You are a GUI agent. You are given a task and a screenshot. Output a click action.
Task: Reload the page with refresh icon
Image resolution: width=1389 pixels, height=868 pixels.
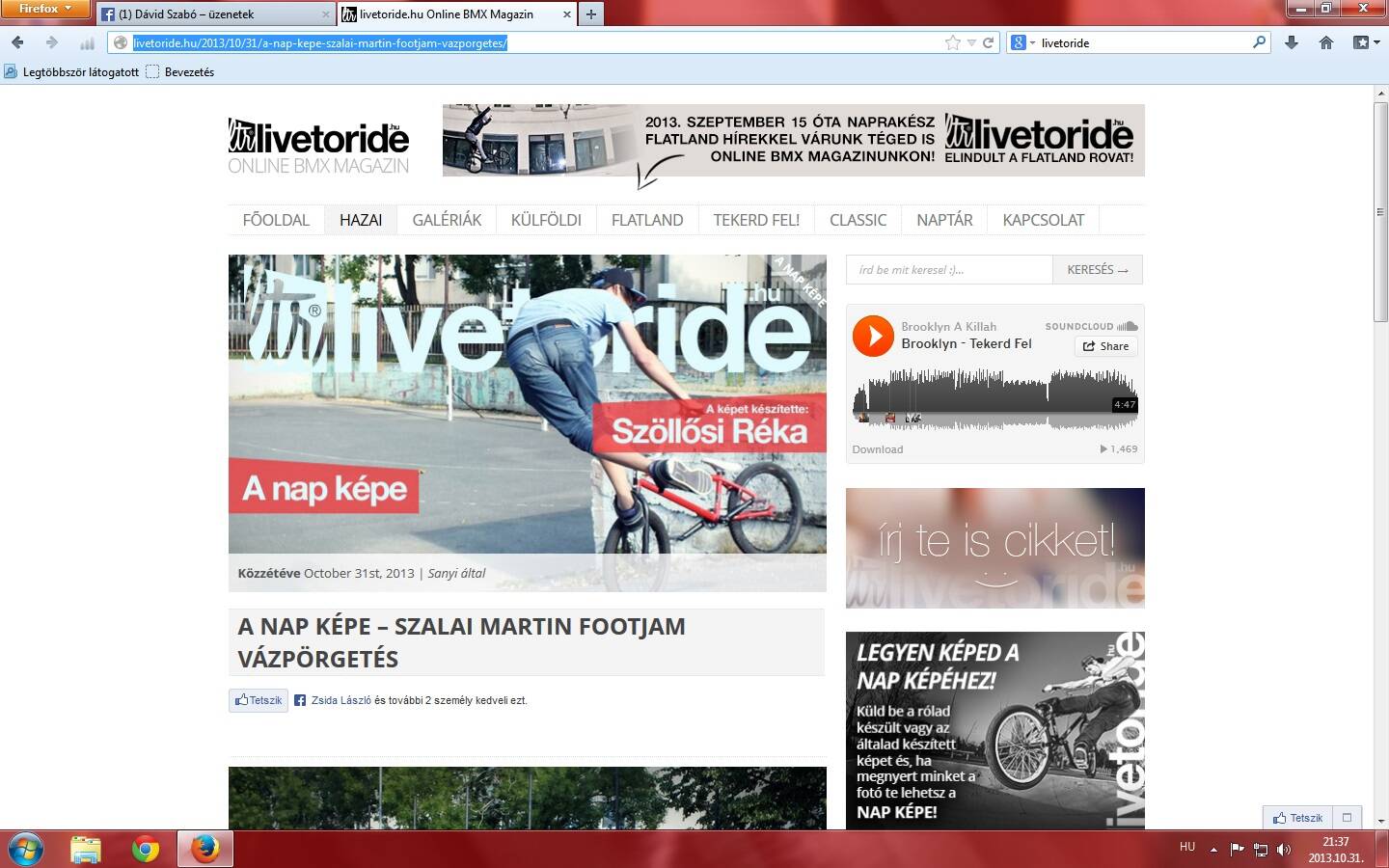click(988, 42)
